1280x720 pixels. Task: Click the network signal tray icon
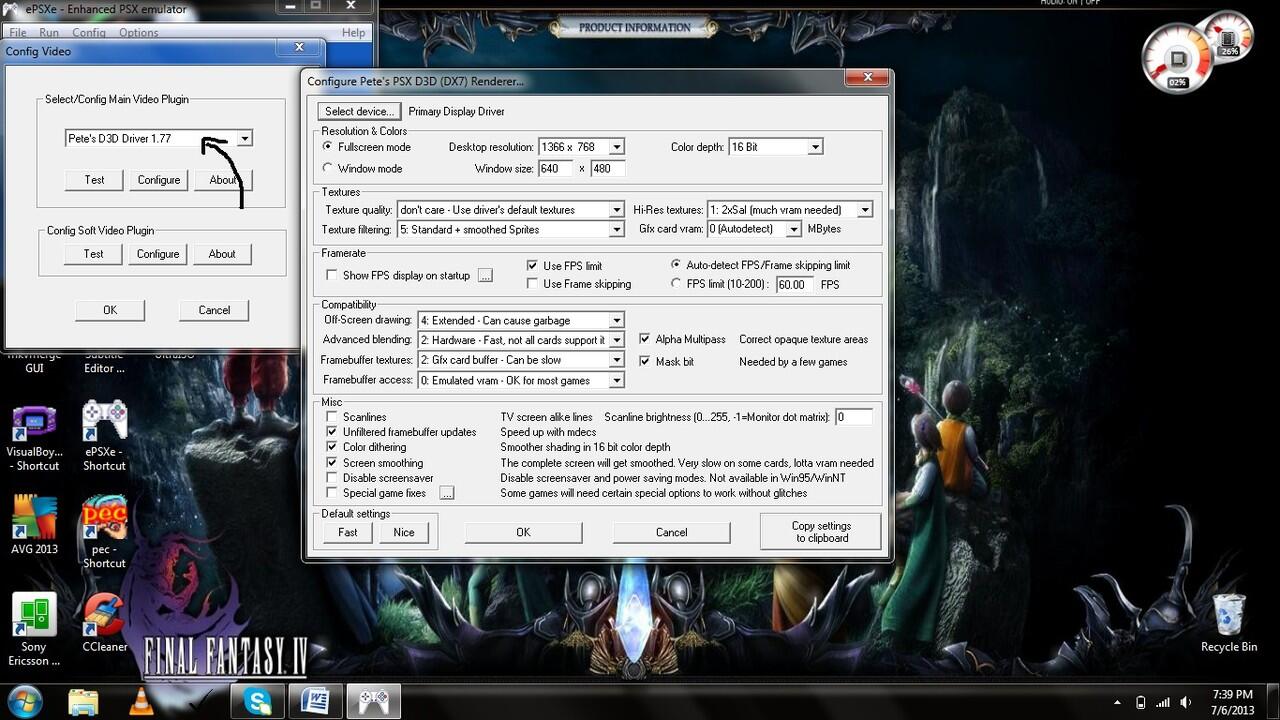pyautogui.click(x=1163, y=702)
